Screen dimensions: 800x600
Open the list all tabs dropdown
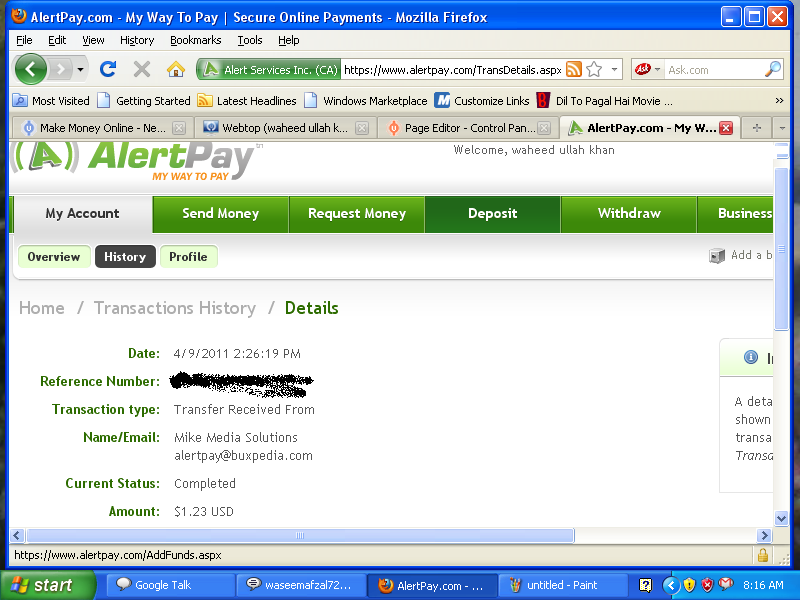782,128
